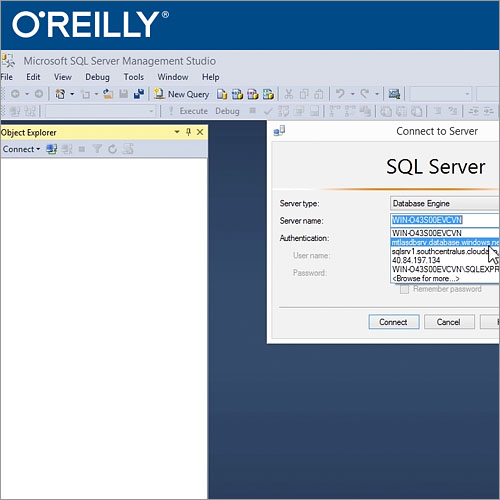Click the Uncomment Selected Lines icon
500x500 pixels.
click(453, 111)
